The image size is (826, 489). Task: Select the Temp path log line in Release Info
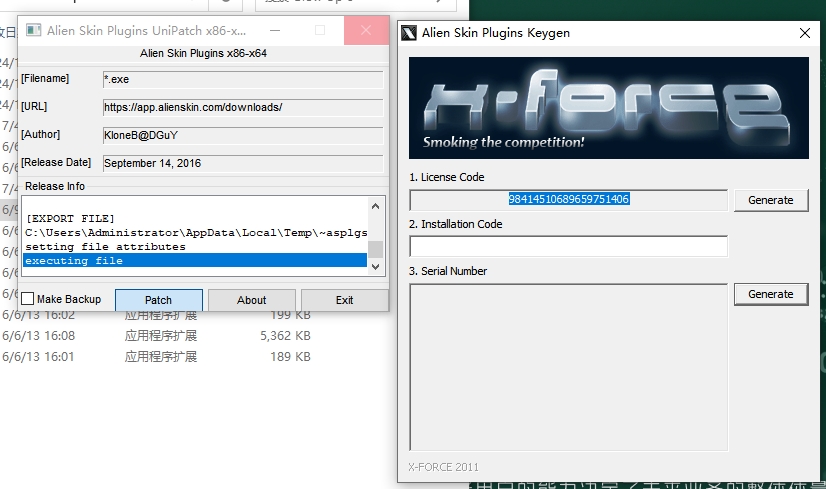tap(195, 232)
